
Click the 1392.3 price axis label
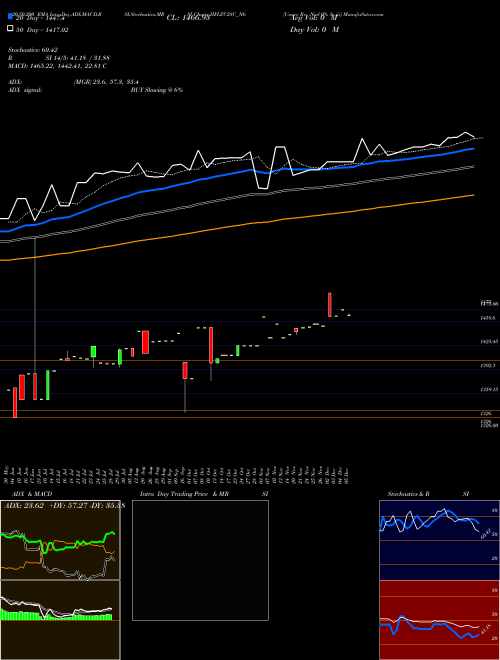[x=490, y=366]
